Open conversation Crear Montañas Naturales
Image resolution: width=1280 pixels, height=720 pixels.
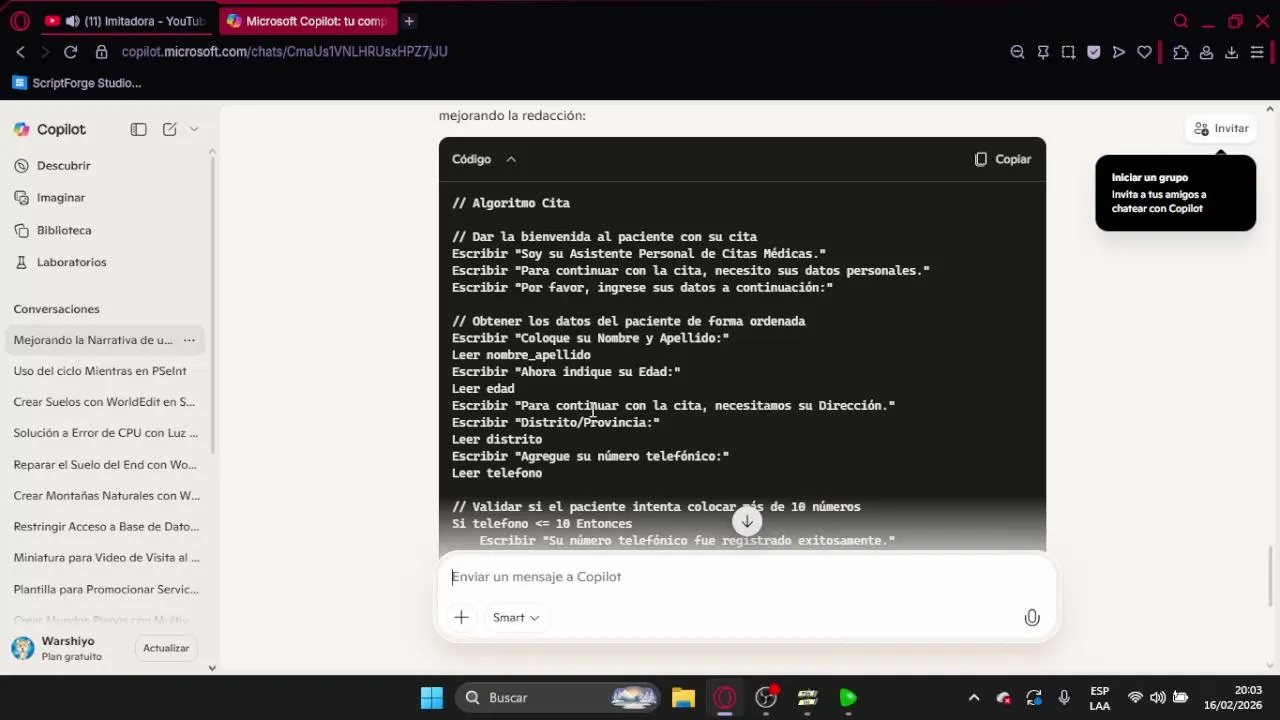pos(105,495)
